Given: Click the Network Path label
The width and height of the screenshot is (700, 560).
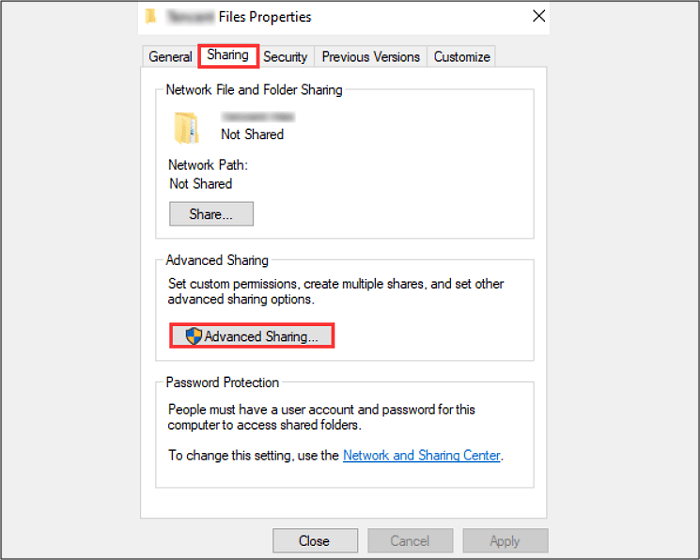Looking at the screenshot, I should [208, 165].
